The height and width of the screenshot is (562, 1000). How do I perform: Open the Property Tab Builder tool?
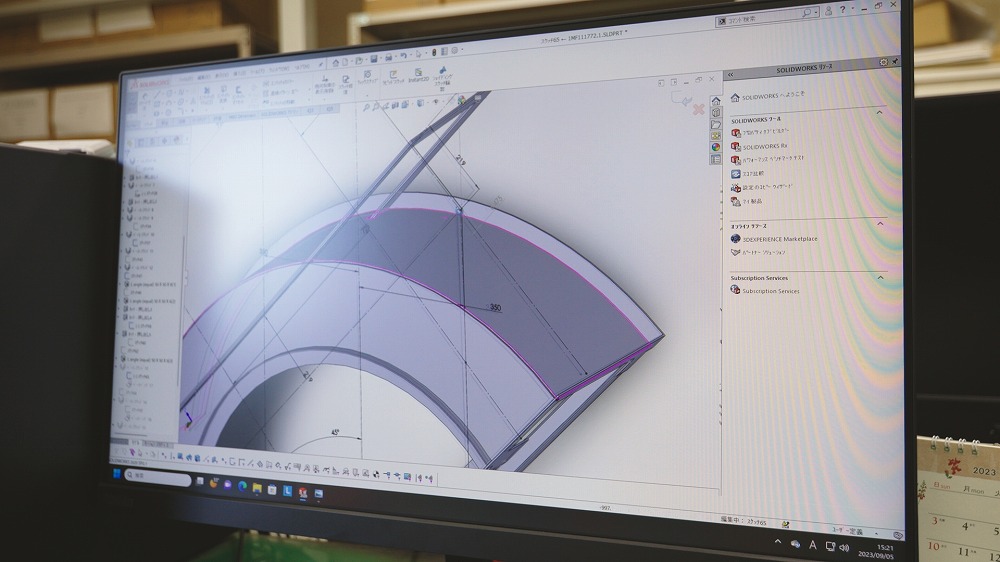tap(760, 132)
